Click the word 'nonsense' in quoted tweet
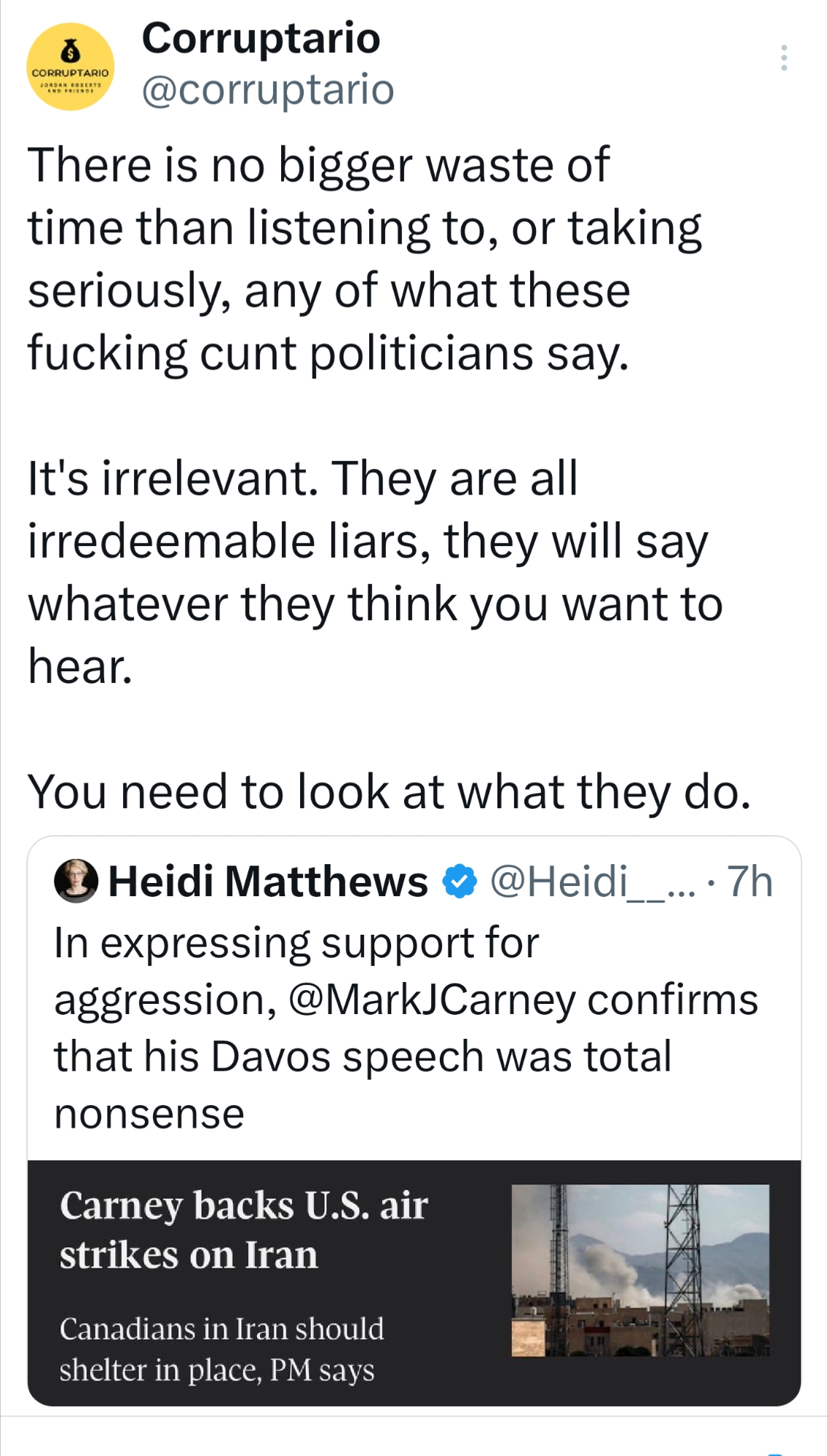828x1456 pixels. pyautogui.click(x=149, y=1114)
